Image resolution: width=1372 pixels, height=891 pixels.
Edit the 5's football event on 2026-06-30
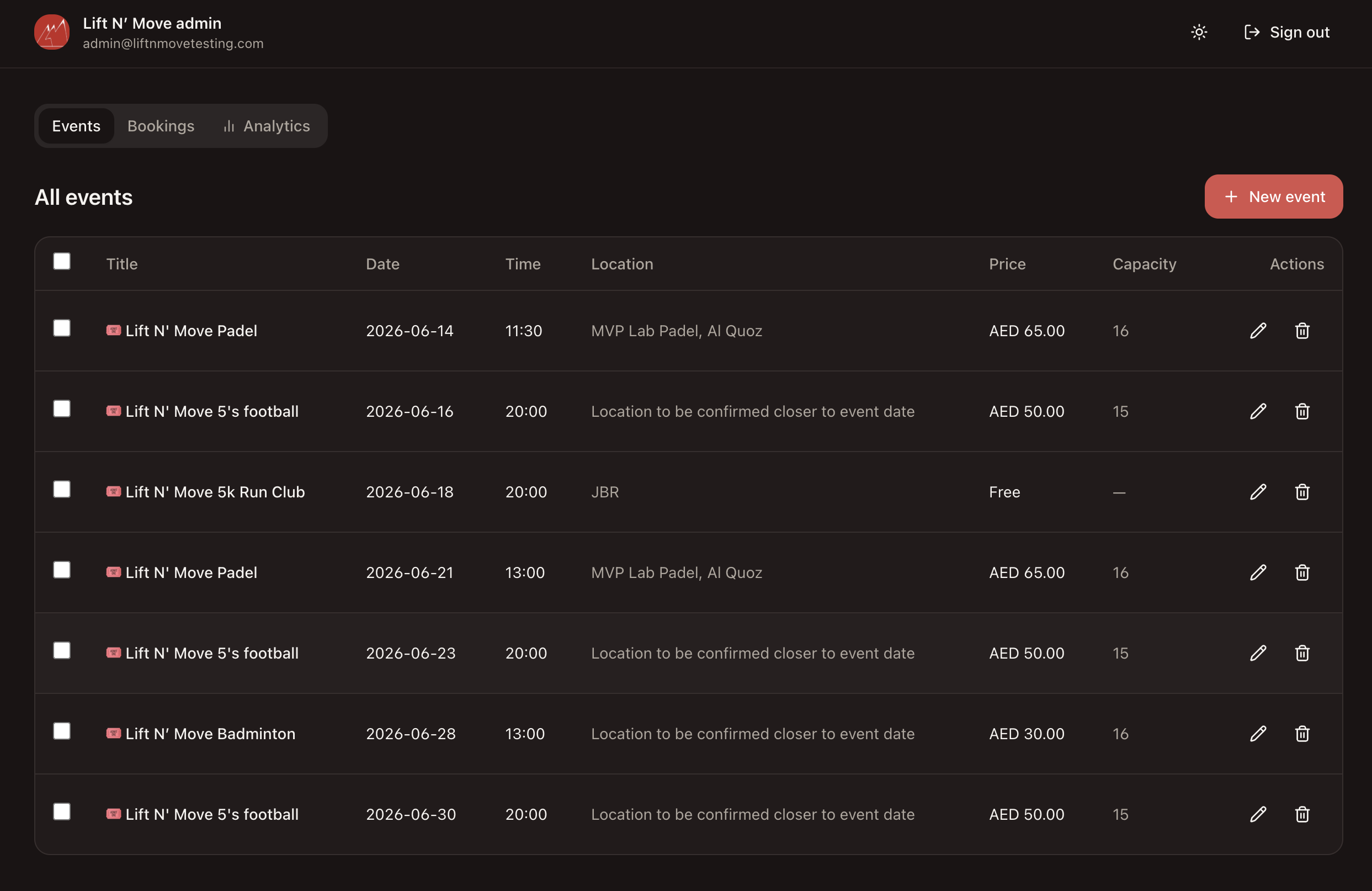pos(1258,814)
